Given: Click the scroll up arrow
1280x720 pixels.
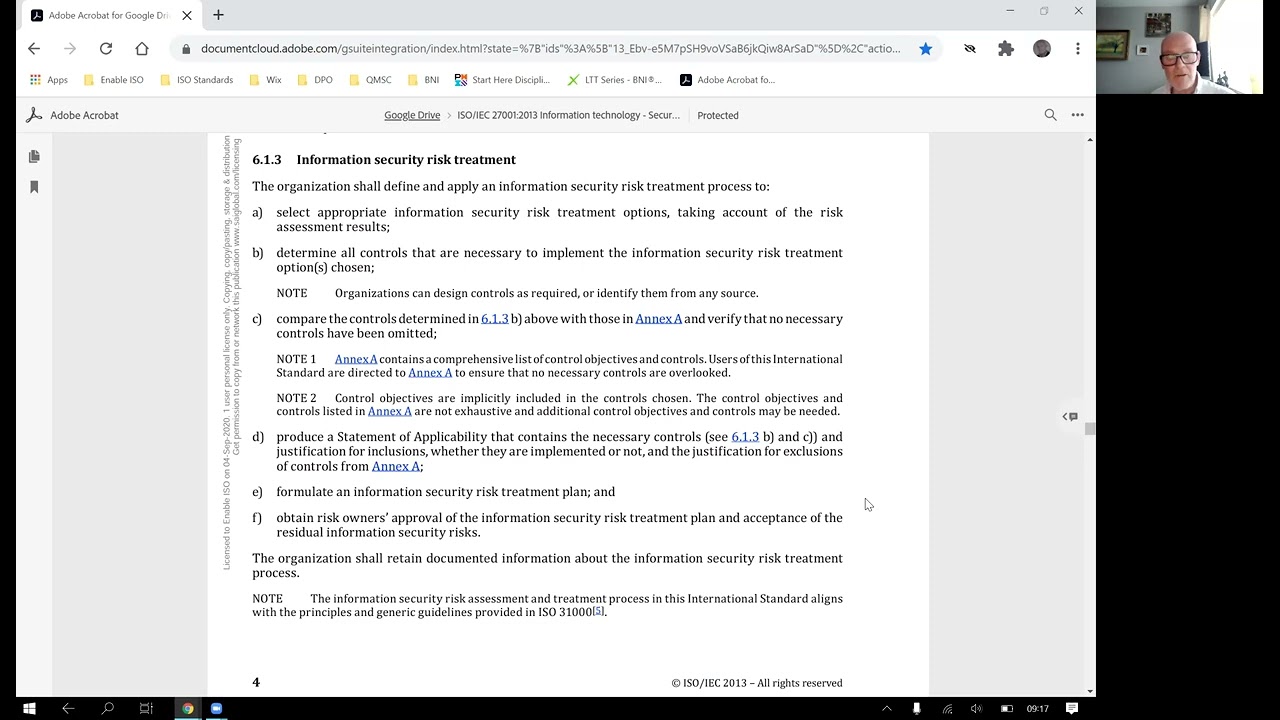Looking at the screenshot, I should tap(1089, 140).
